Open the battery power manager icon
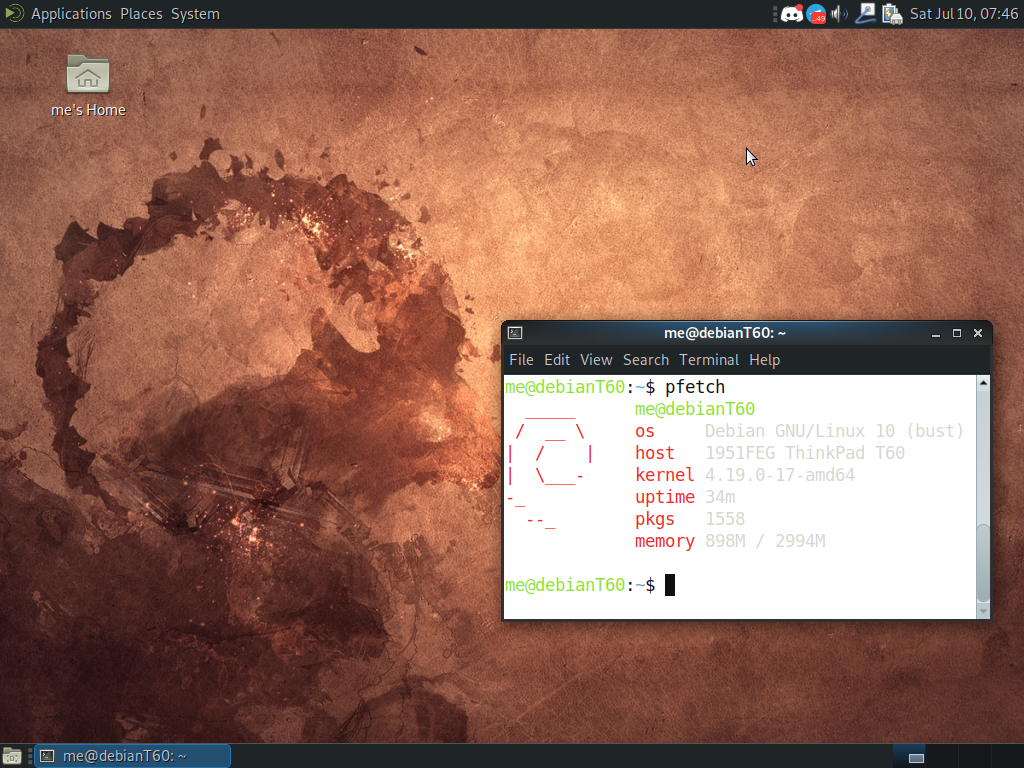This screenshot has height=768, width=1024. click(x=891, y=14)
